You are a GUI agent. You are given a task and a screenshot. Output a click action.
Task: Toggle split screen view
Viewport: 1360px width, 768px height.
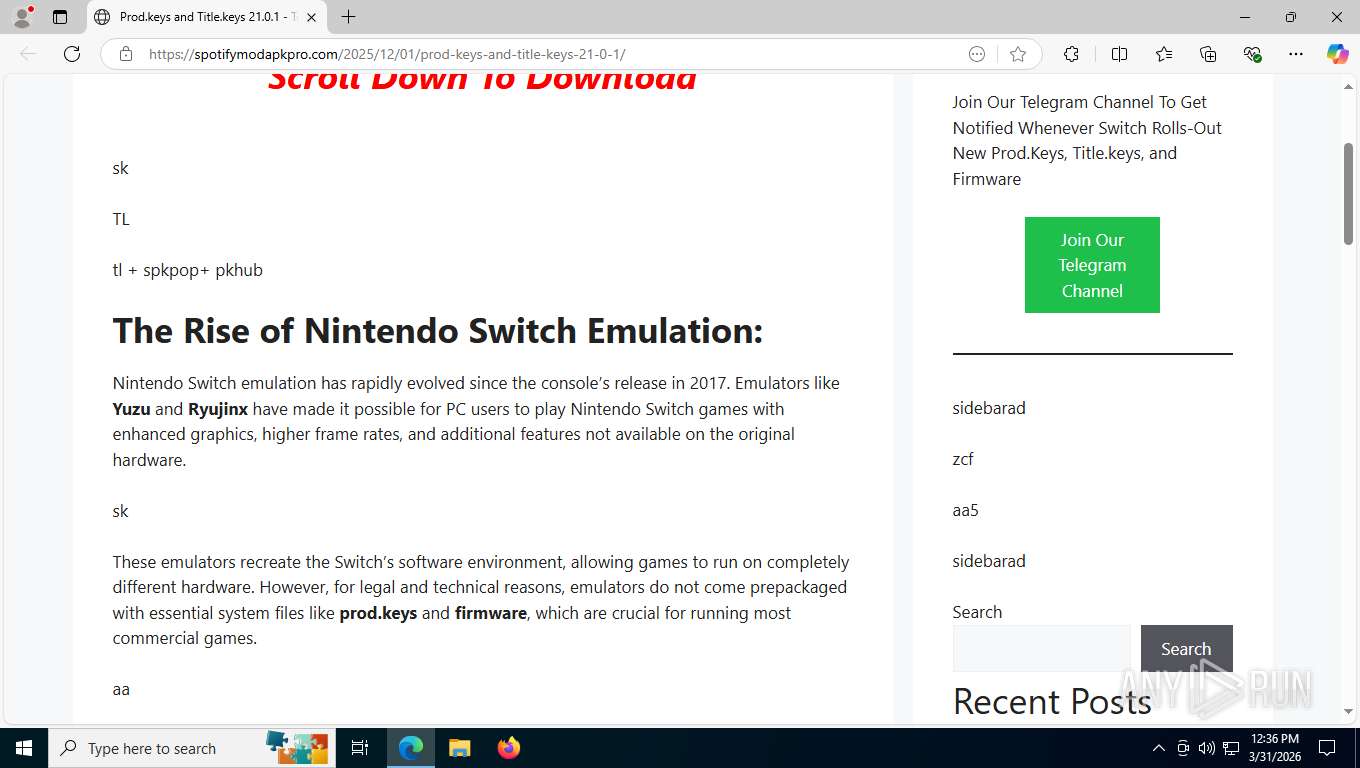(1119, 54)
